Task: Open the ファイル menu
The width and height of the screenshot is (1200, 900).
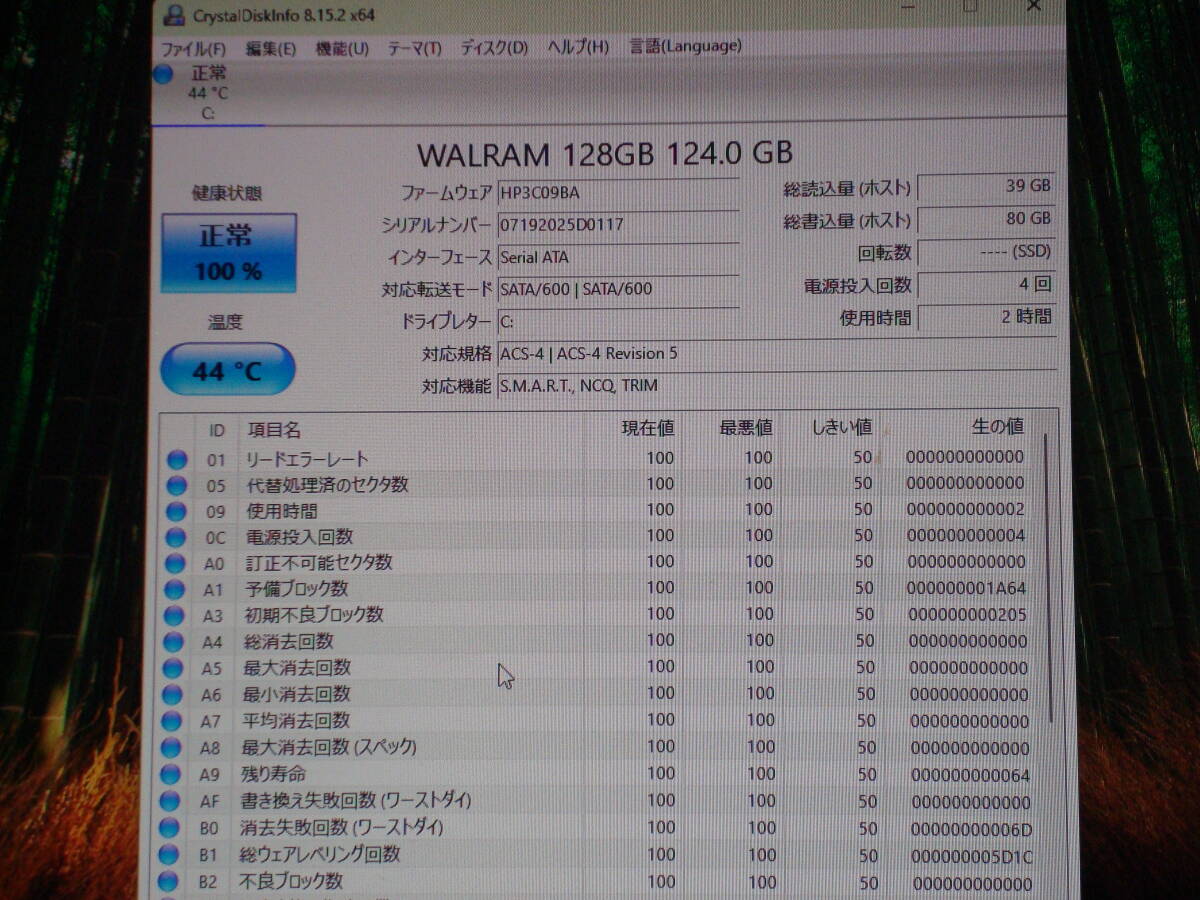Action: (191, 47)
